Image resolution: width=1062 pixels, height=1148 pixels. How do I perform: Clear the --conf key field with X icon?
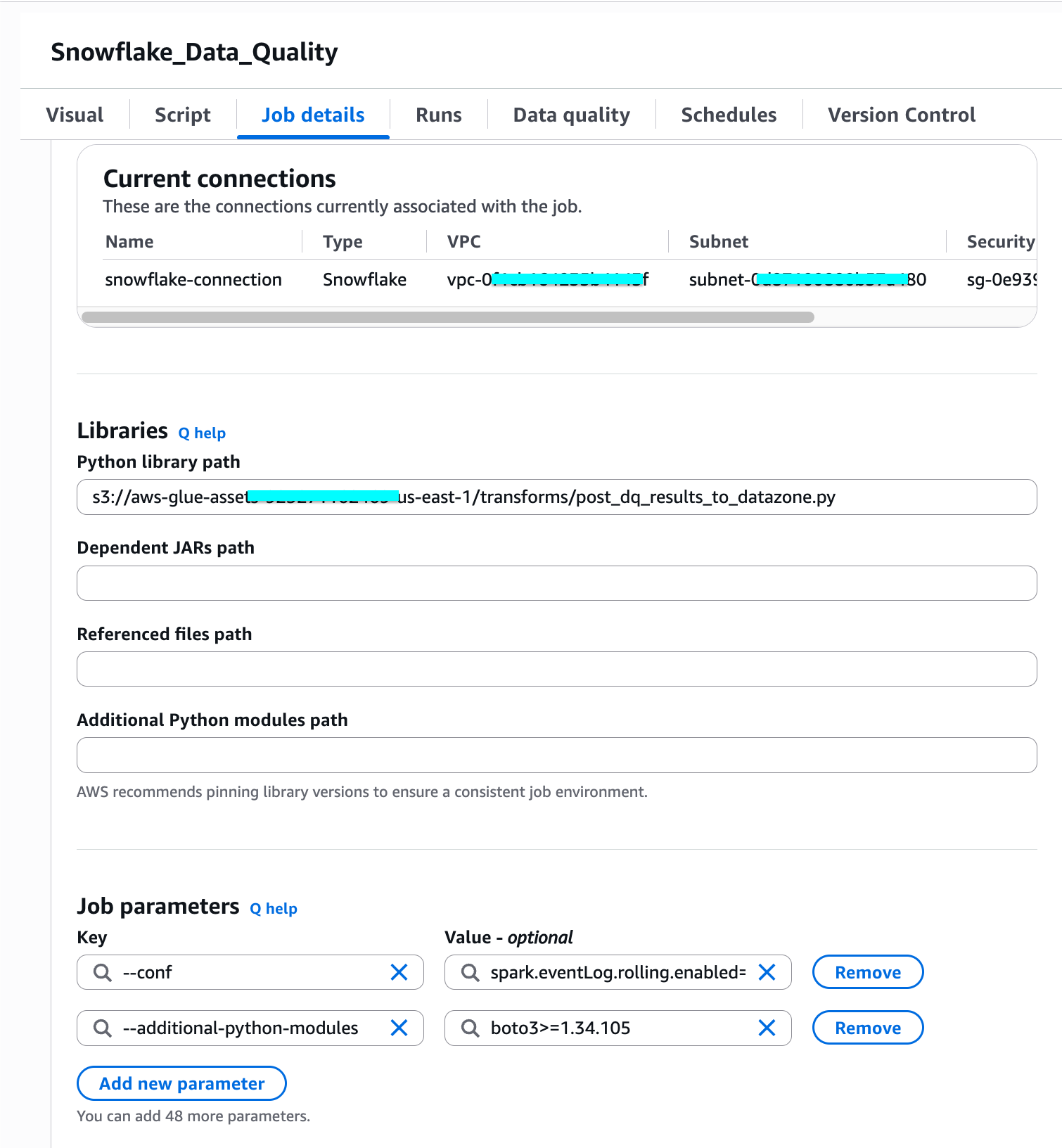click(x=399, y=972)
